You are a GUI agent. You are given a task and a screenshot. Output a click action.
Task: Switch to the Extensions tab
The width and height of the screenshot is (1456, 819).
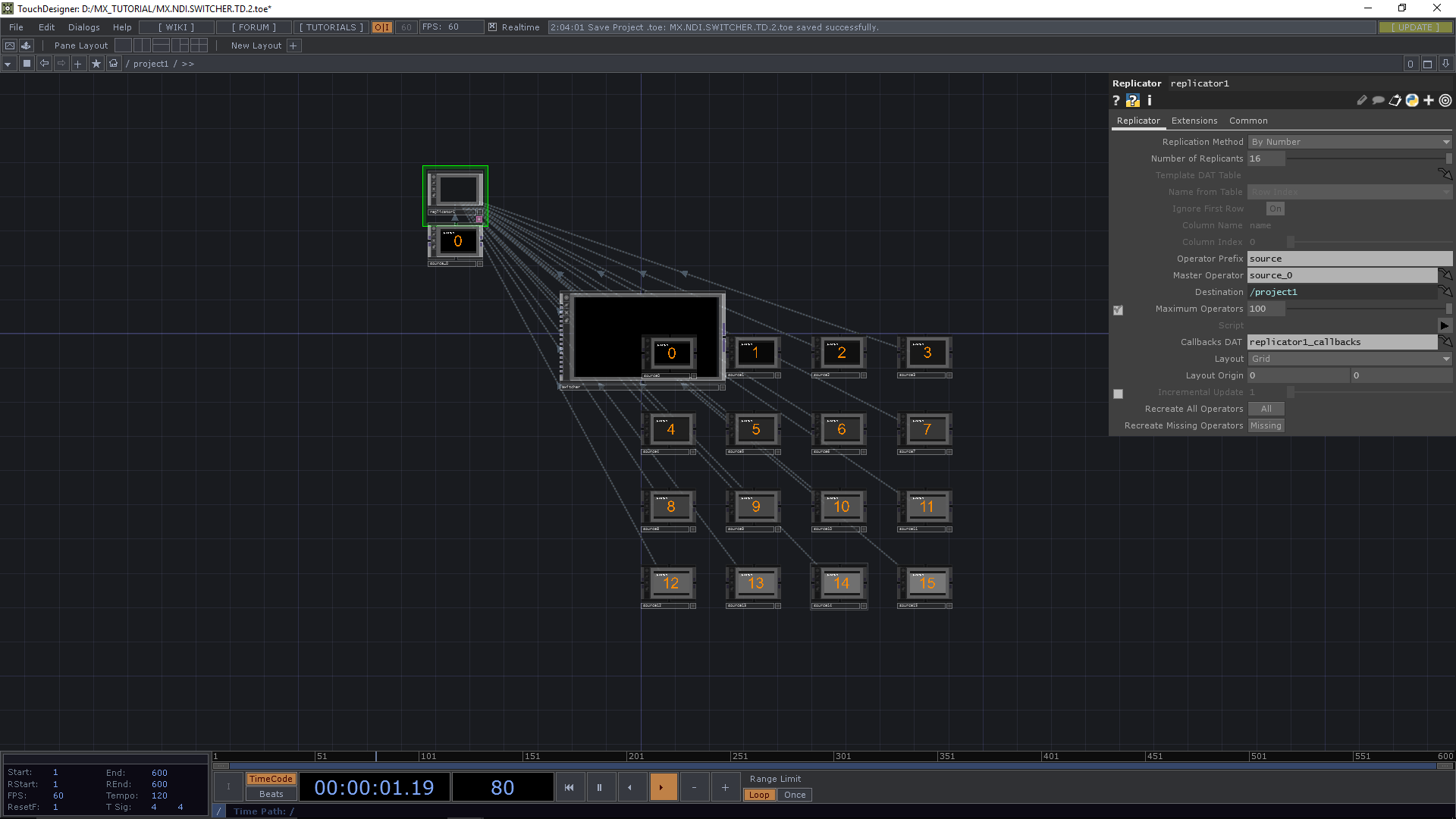(1194, 121)
